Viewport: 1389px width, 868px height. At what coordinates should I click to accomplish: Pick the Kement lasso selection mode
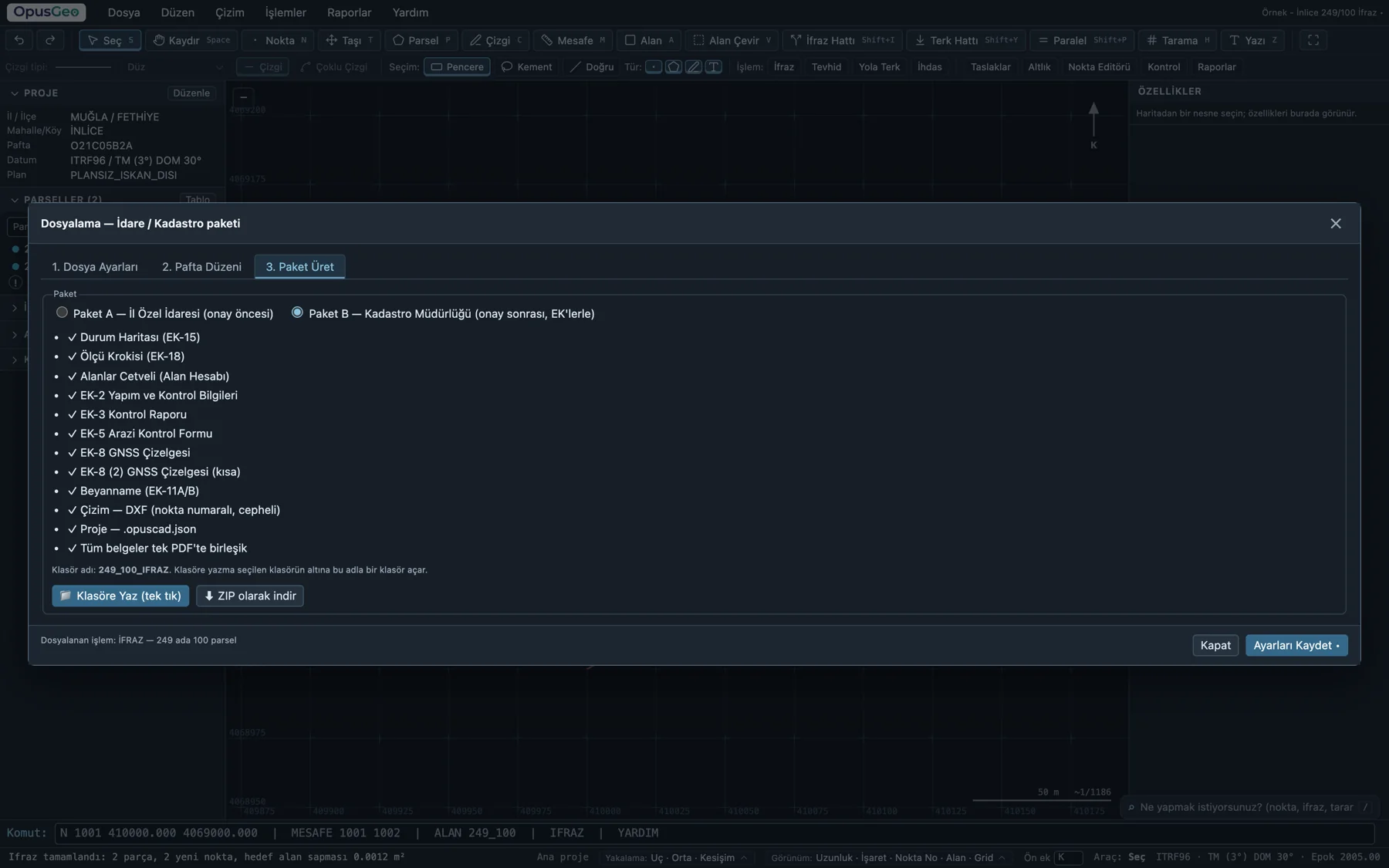[526, 67]
